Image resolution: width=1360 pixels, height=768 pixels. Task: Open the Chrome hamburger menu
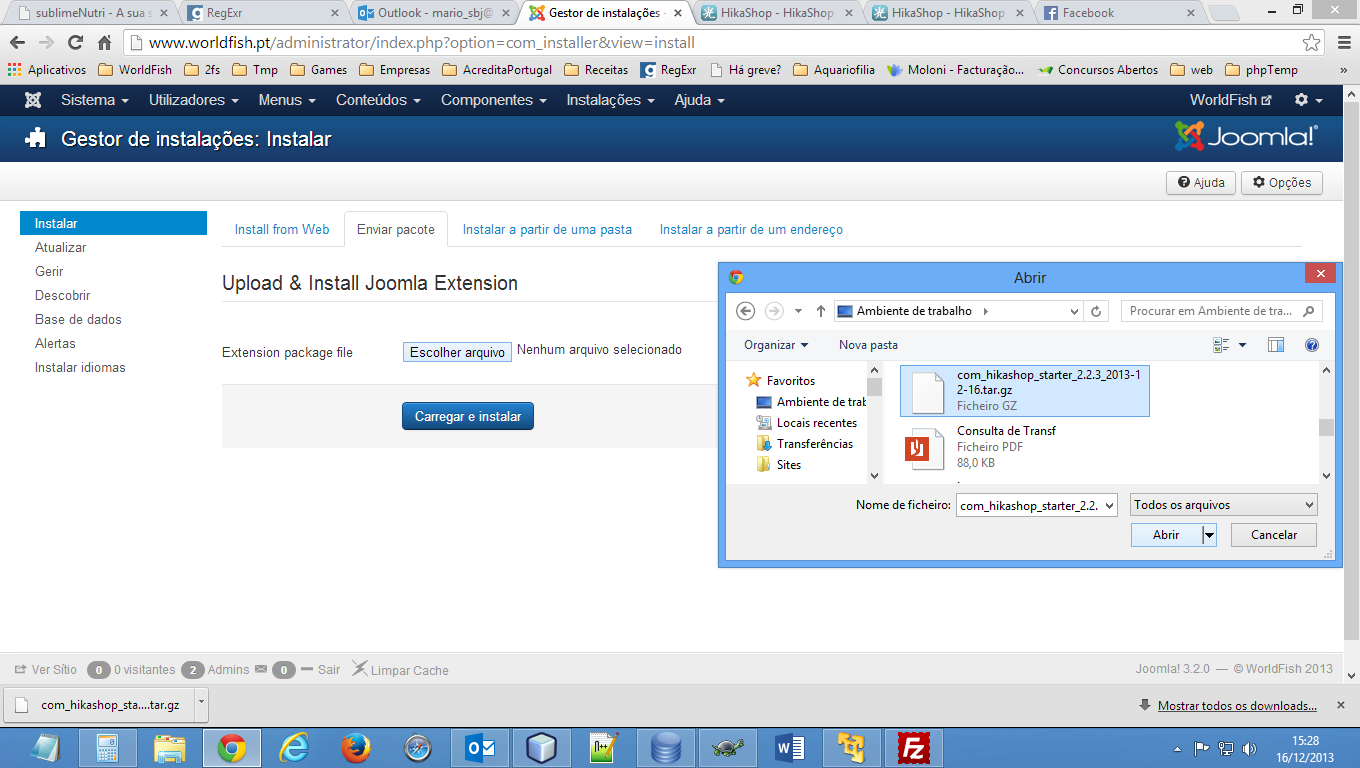click(1343, 43)
